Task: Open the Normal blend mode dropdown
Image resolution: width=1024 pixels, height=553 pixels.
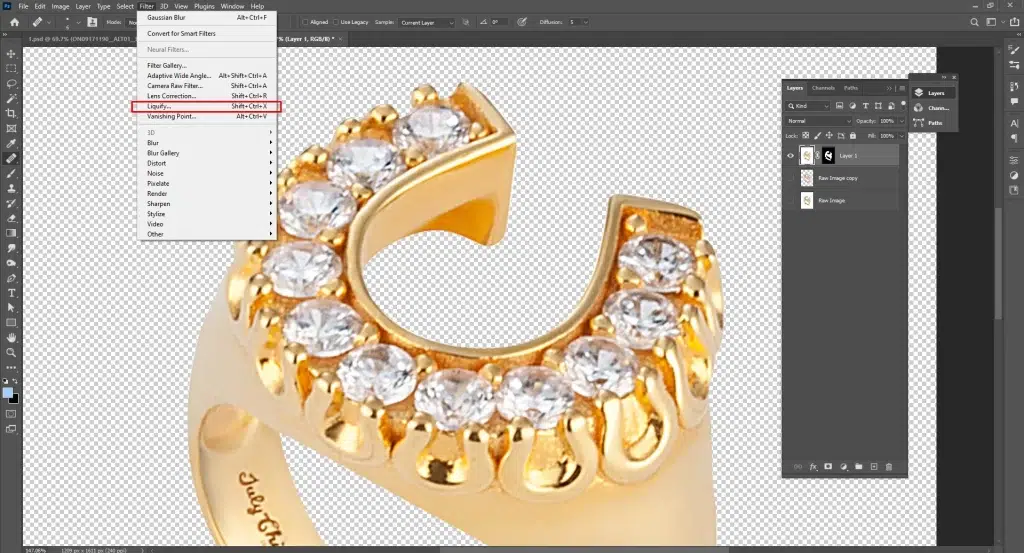Action: pyautogui.click(x=819, y=121)
